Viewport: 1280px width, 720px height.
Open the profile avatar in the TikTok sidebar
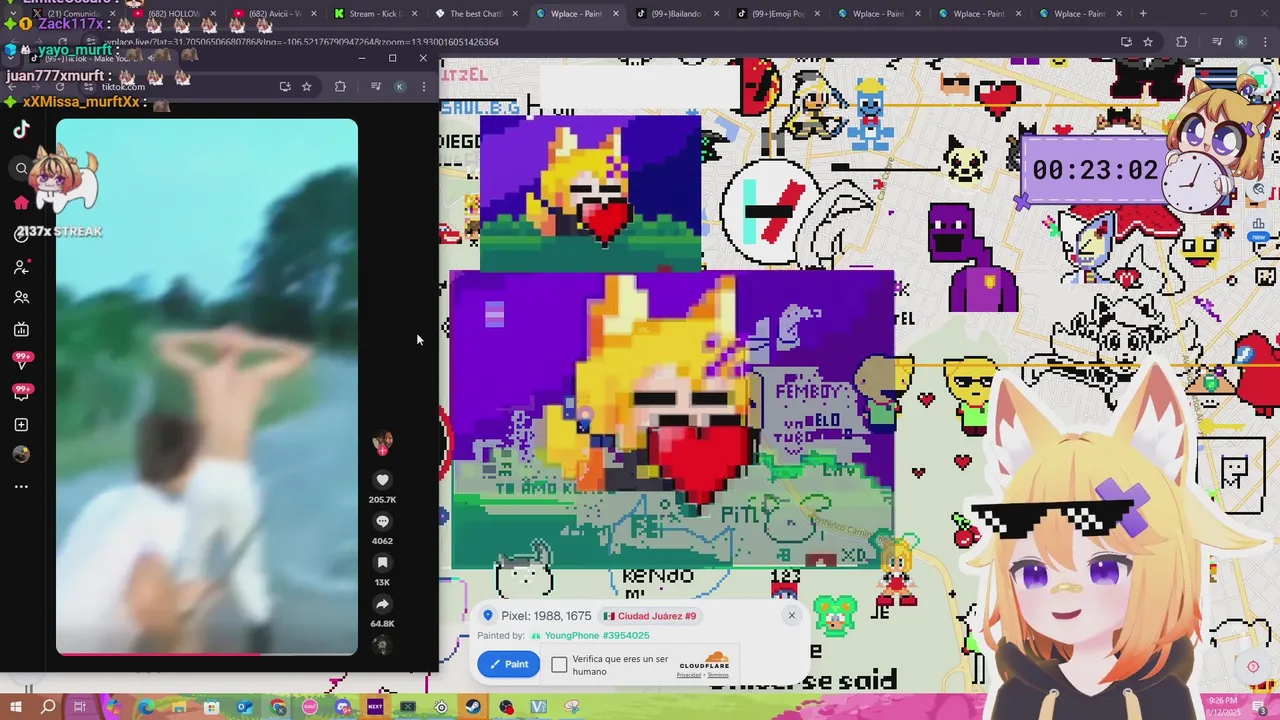[x=21, y=454]
